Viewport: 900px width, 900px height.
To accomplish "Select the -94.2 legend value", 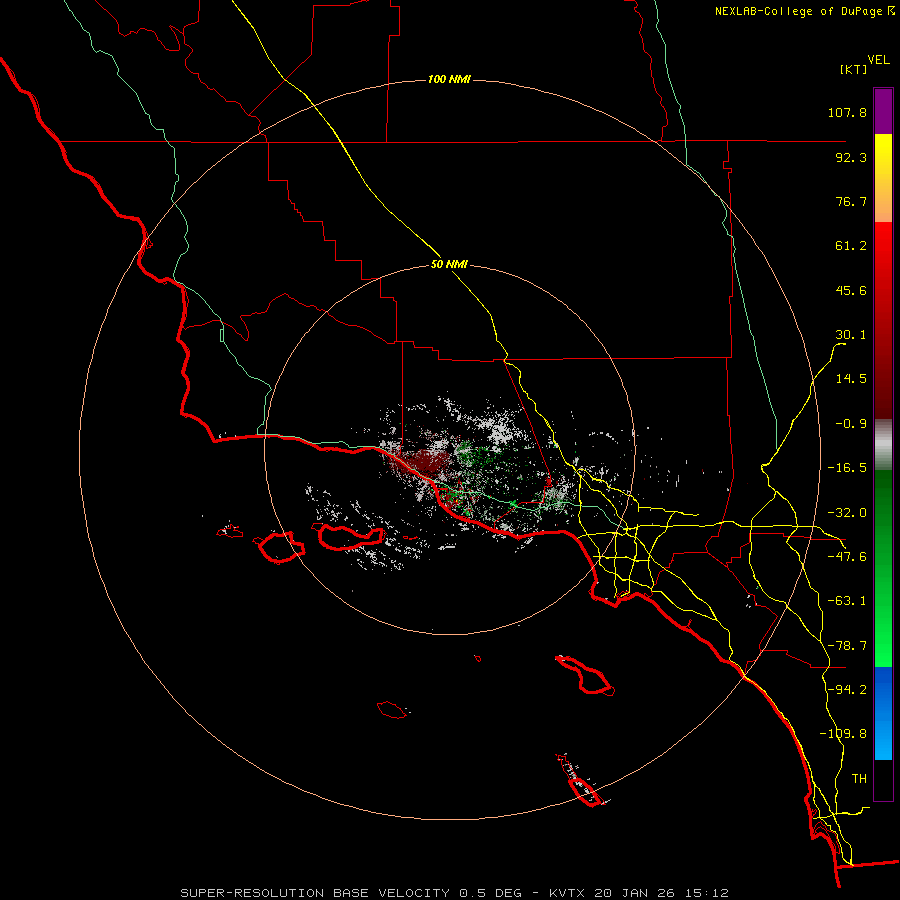I will pyautogui.click(x=847, y=689).
